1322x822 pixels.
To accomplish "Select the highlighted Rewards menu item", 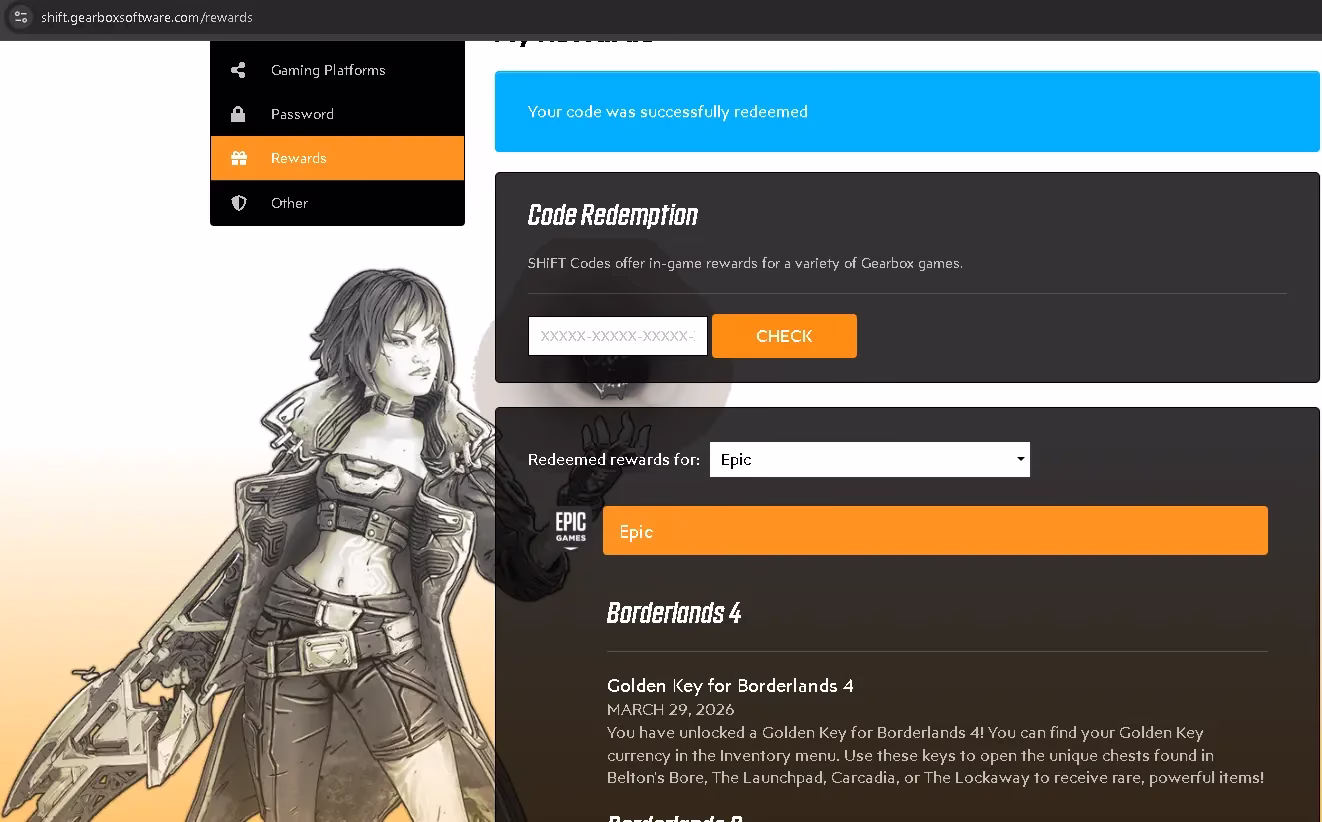I will tap(298, 158).
